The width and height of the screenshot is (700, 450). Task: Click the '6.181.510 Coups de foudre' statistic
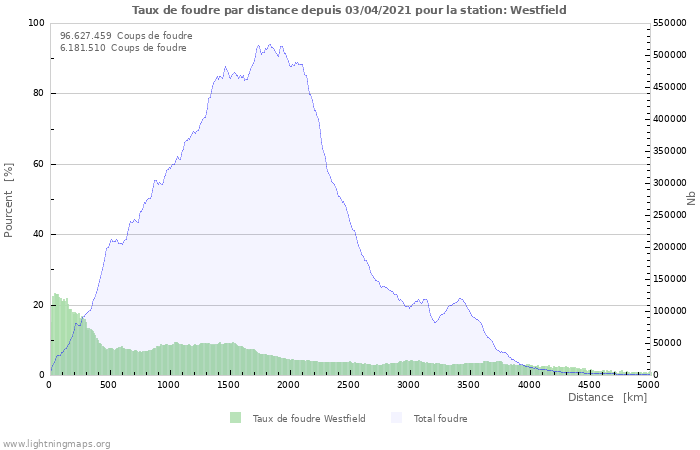123,48
